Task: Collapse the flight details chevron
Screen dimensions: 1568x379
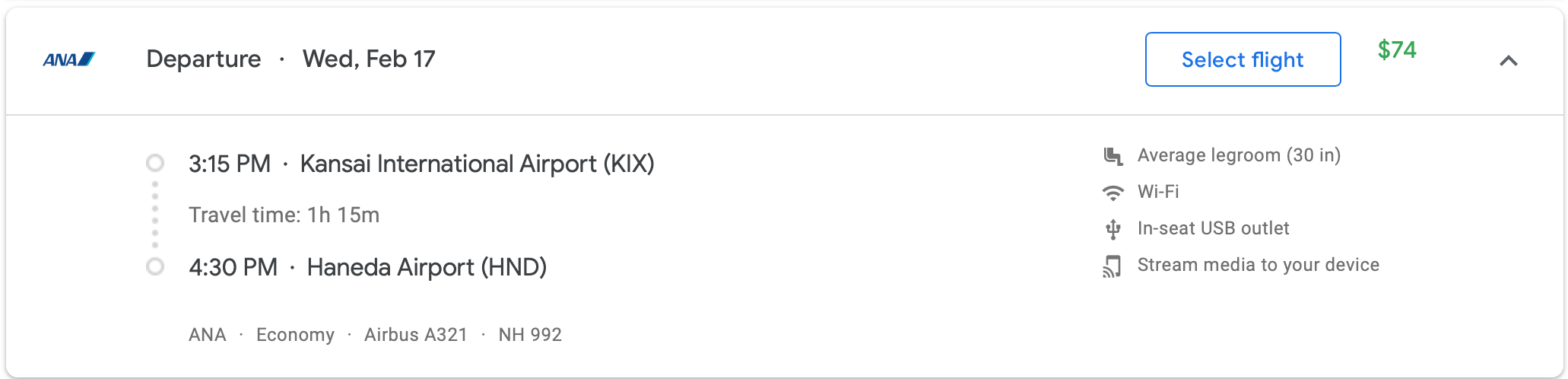Action: tap(1509, 60)
